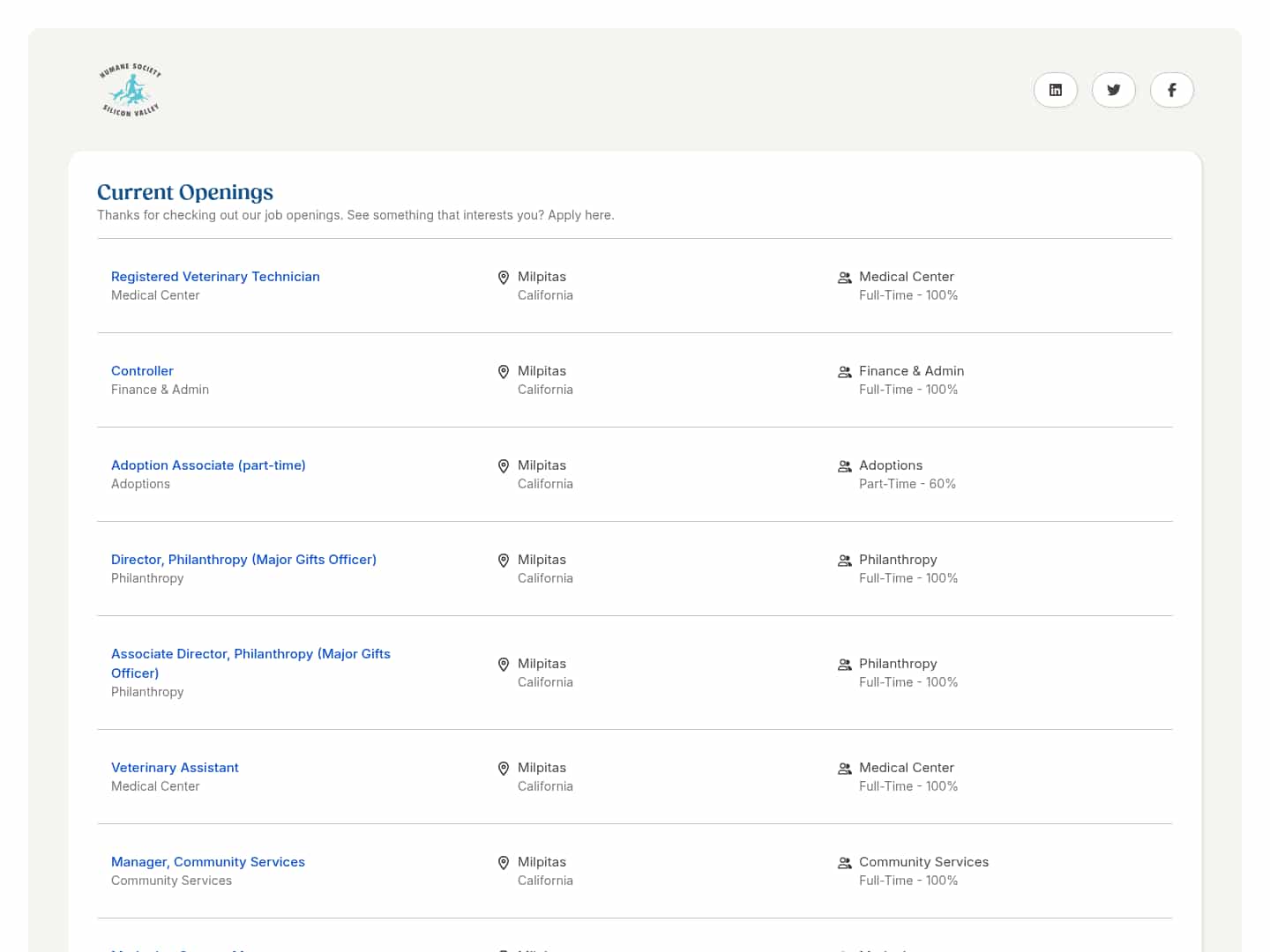Open the Controller job listing

(x=142, y=371)
